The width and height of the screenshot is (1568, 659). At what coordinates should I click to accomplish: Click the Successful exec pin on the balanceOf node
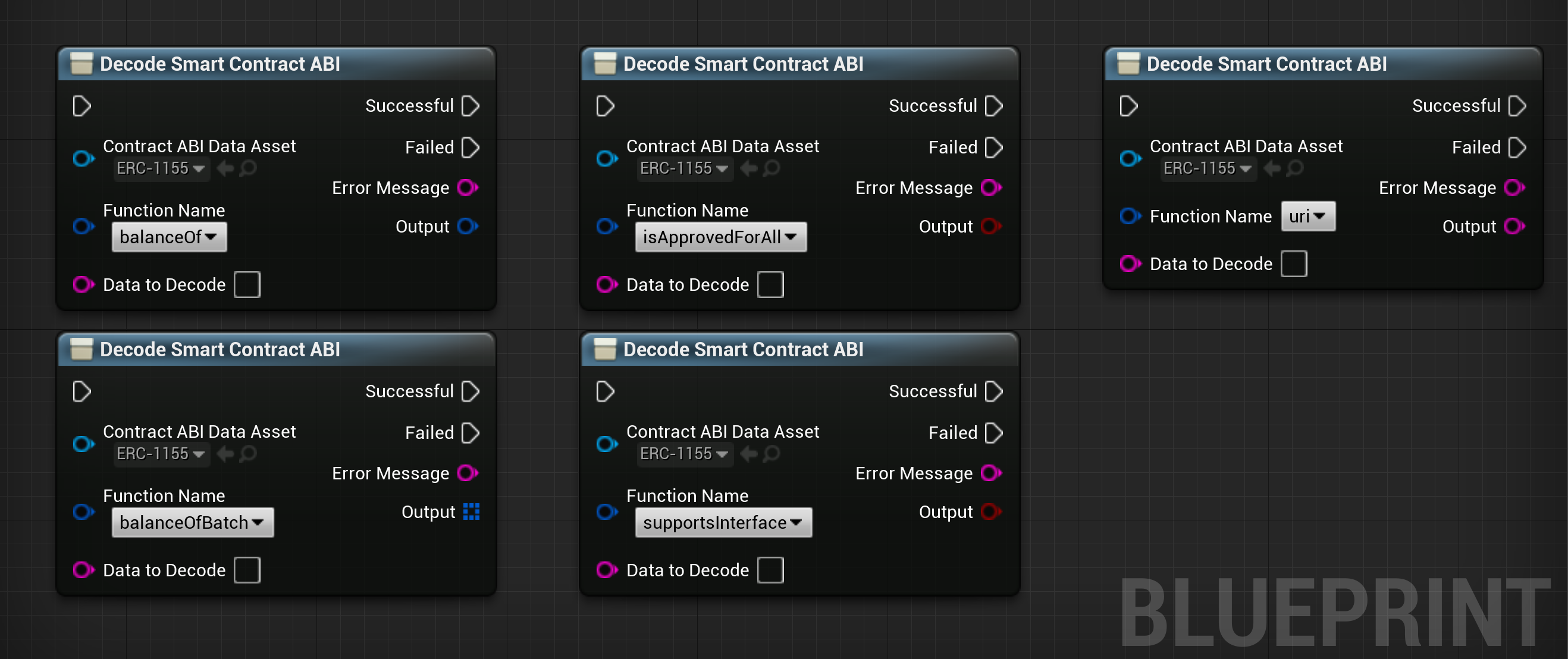pyautogui.click(x=470, y=105)
